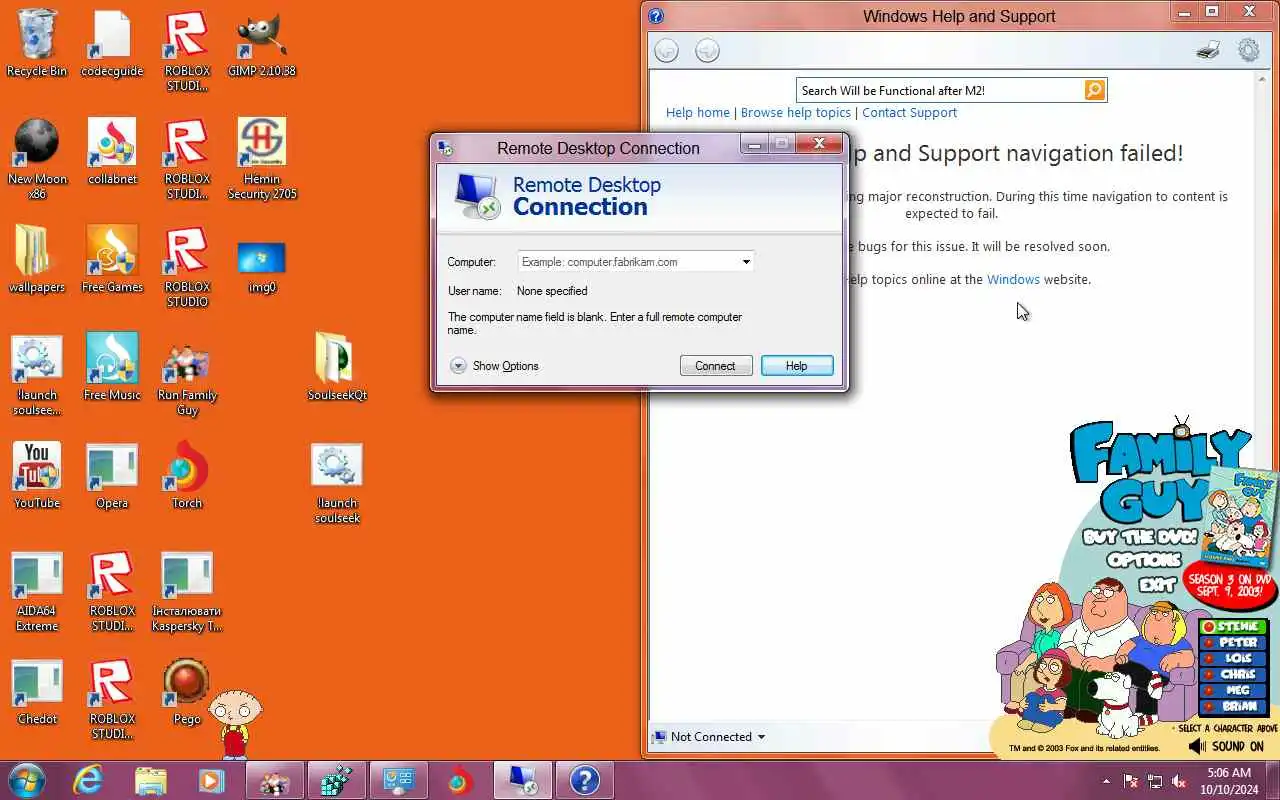Viewport: 1280px width, 800px height.
Task: Open the collabnet desktop shortcut
Action: [112, 152]
